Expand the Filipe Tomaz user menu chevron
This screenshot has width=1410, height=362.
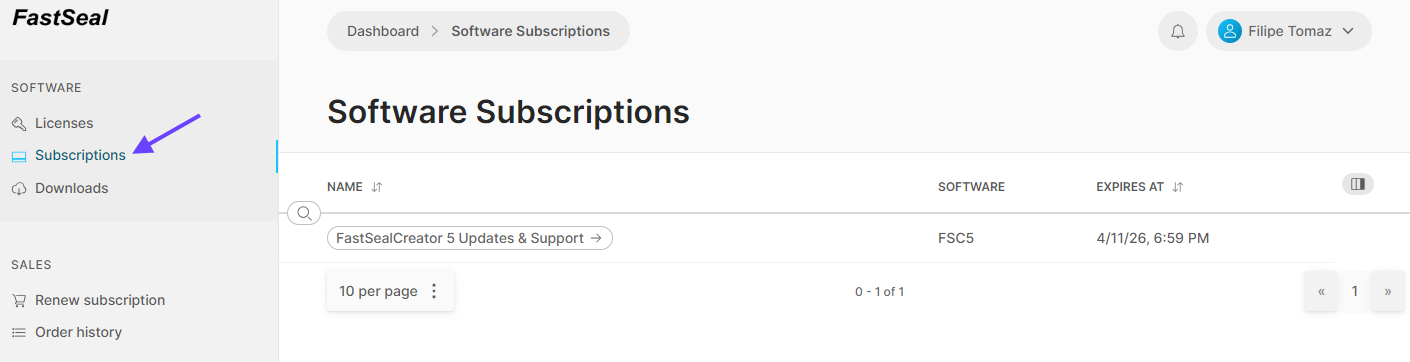click(1347, 31)
